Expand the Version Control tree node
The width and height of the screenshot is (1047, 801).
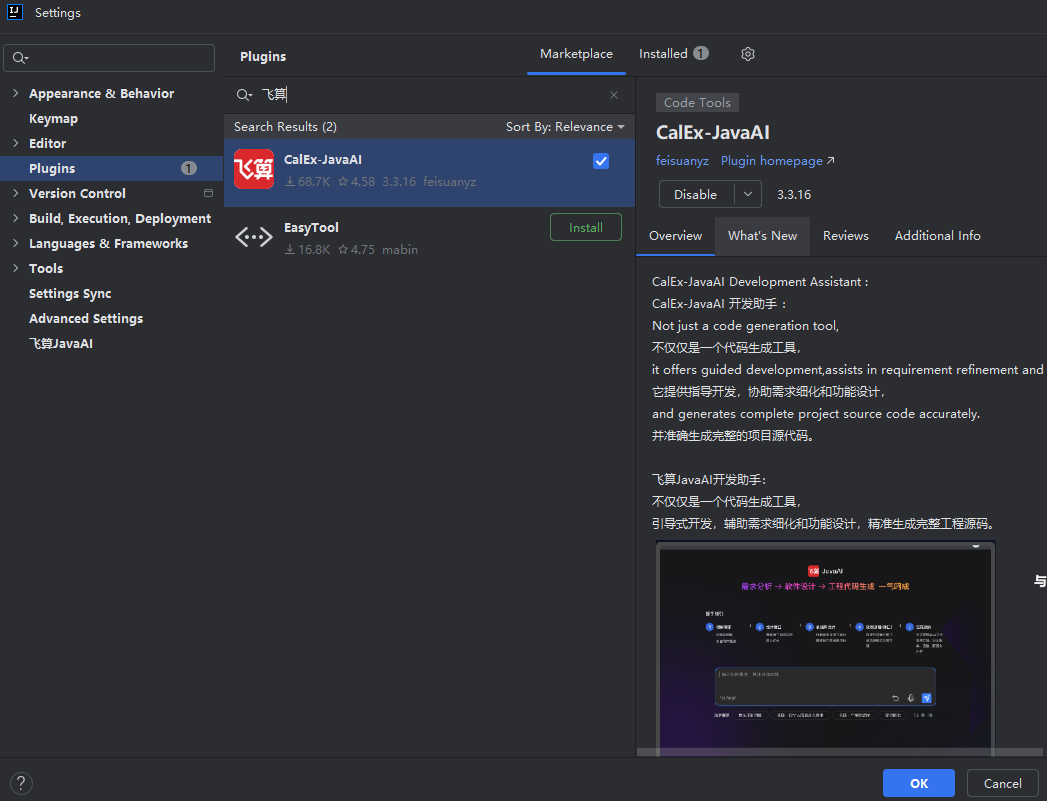(x=15, y=193)
